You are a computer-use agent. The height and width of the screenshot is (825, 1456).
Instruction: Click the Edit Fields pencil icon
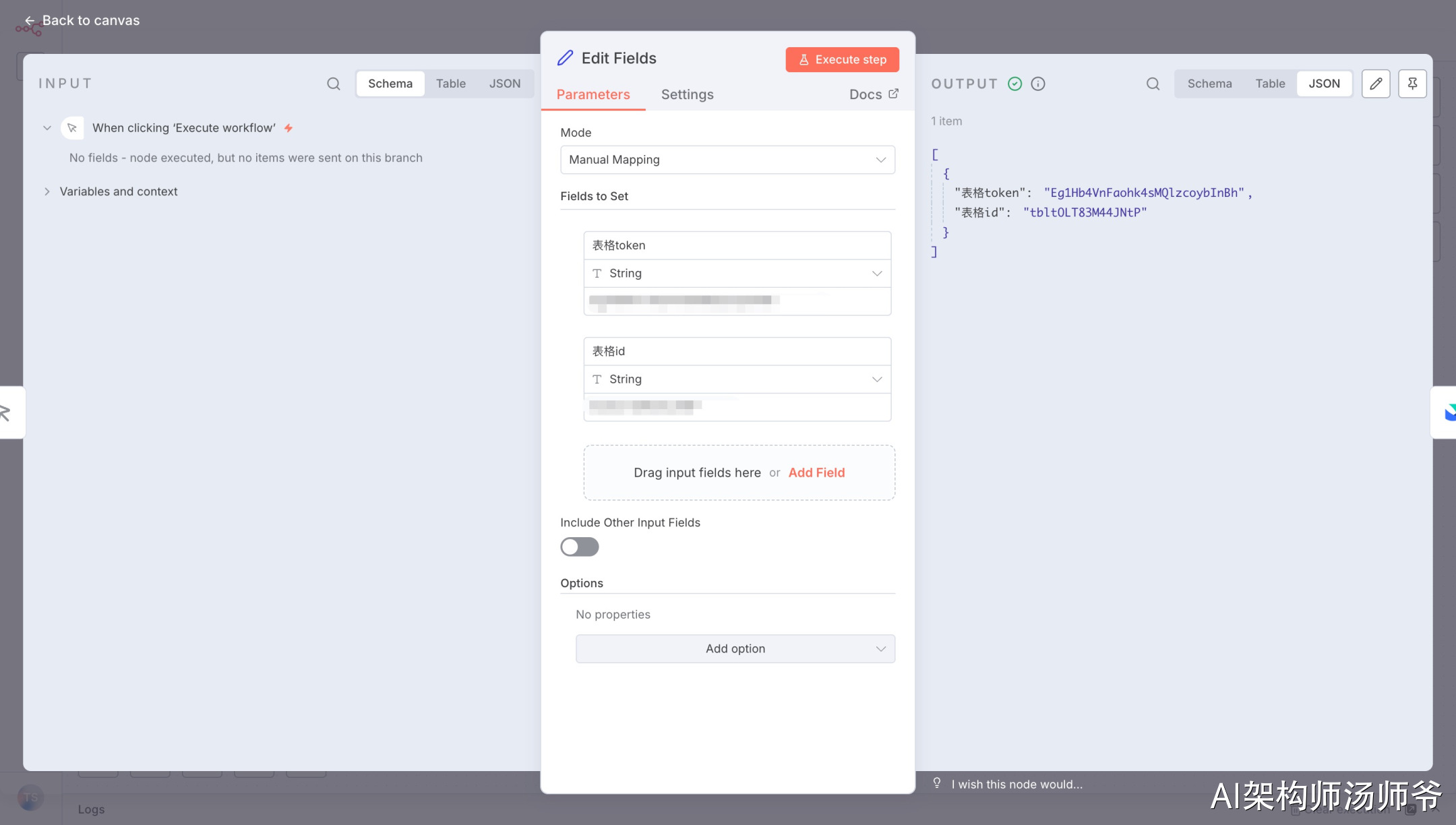coord(565,58)
